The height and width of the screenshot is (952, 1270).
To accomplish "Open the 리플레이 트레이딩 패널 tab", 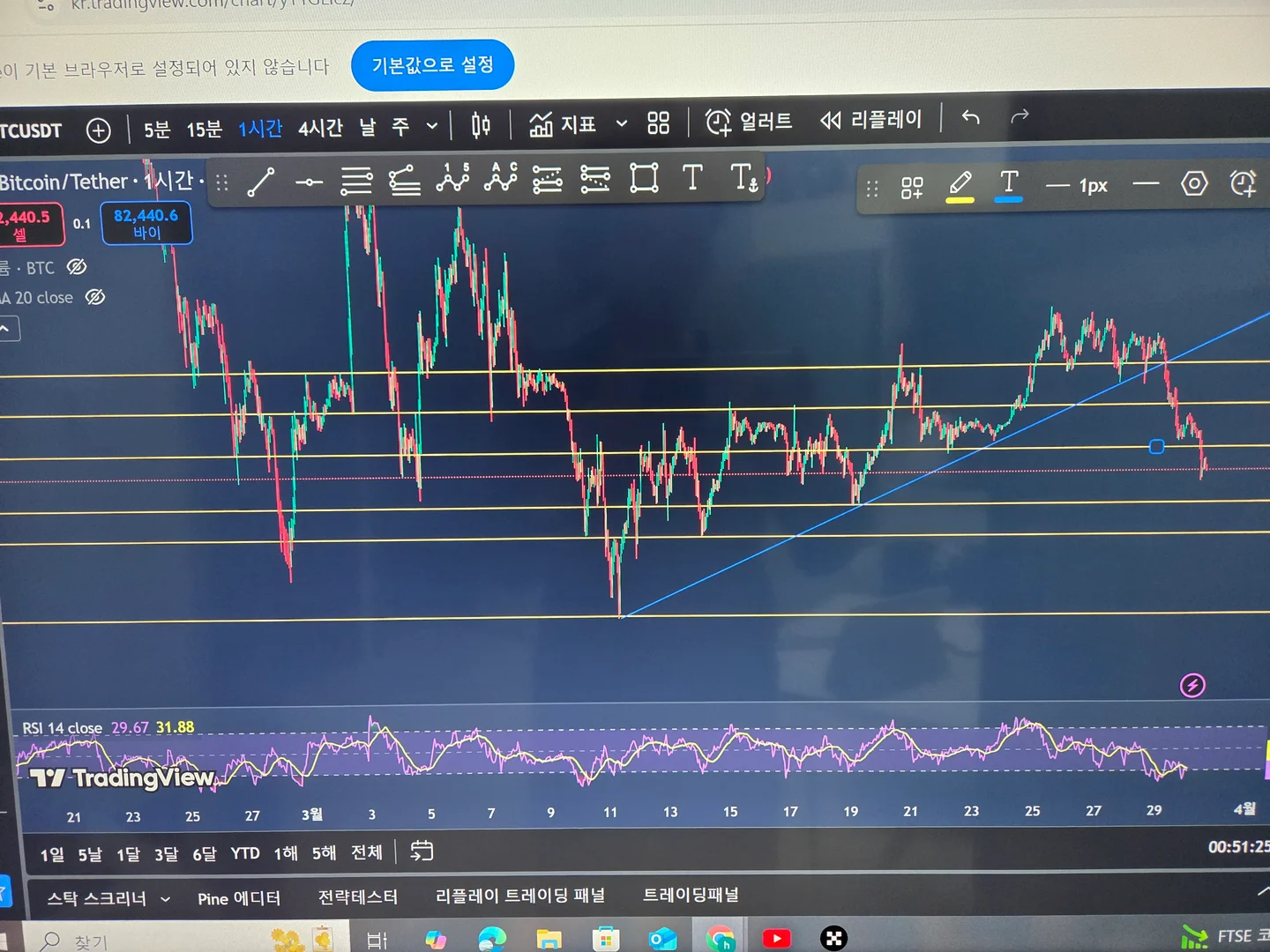I will pos(520,896).
